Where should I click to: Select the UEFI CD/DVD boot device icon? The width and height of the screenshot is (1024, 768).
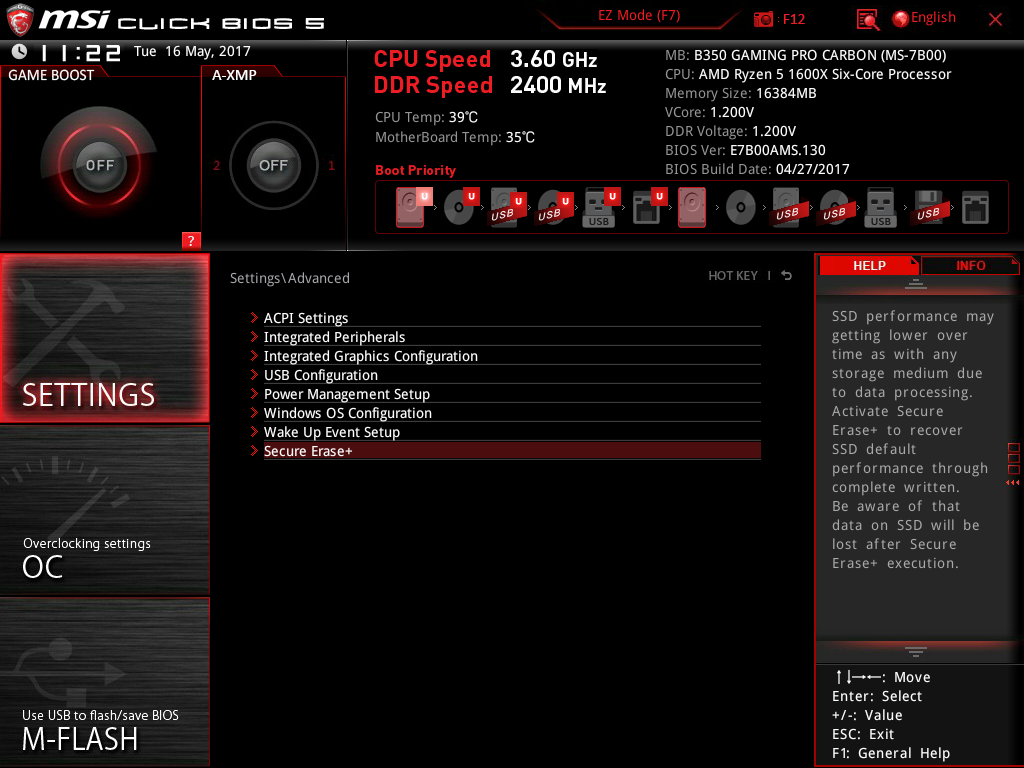pos(460,207)
